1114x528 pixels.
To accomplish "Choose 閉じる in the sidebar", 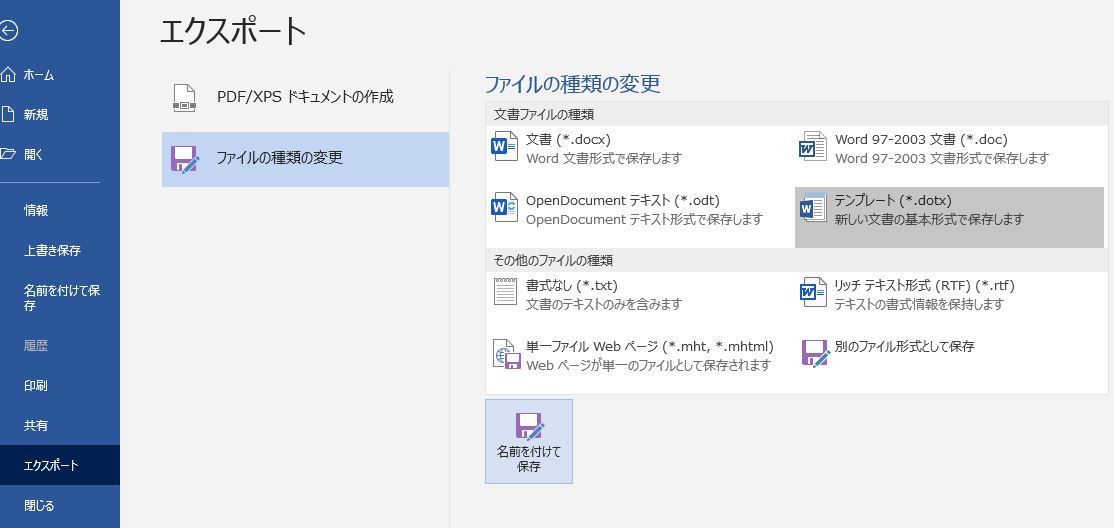I will [60, 505].
